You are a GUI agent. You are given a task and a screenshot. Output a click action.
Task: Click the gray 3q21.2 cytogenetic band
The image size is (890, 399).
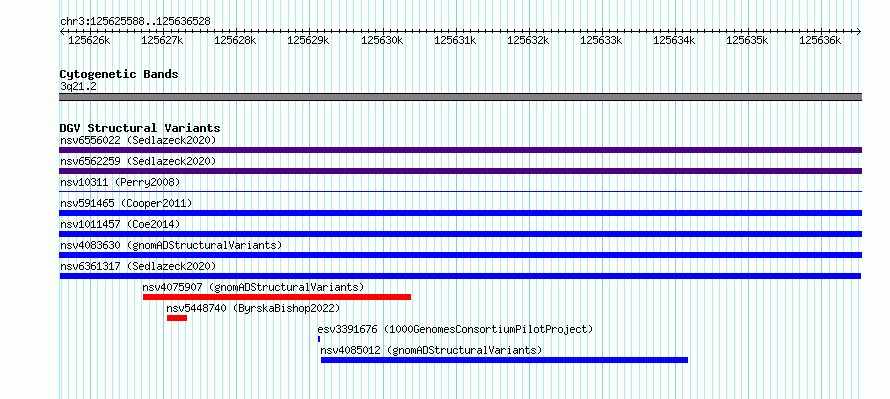tap(460, 97)
